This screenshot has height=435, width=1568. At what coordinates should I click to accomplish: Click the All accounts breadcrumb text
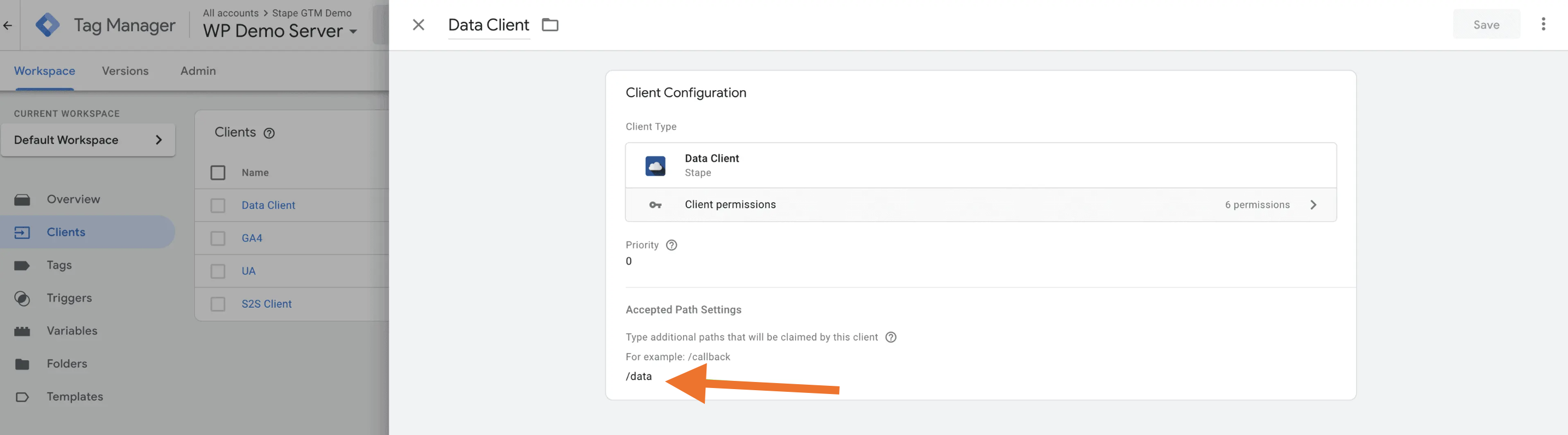[231, 13]
